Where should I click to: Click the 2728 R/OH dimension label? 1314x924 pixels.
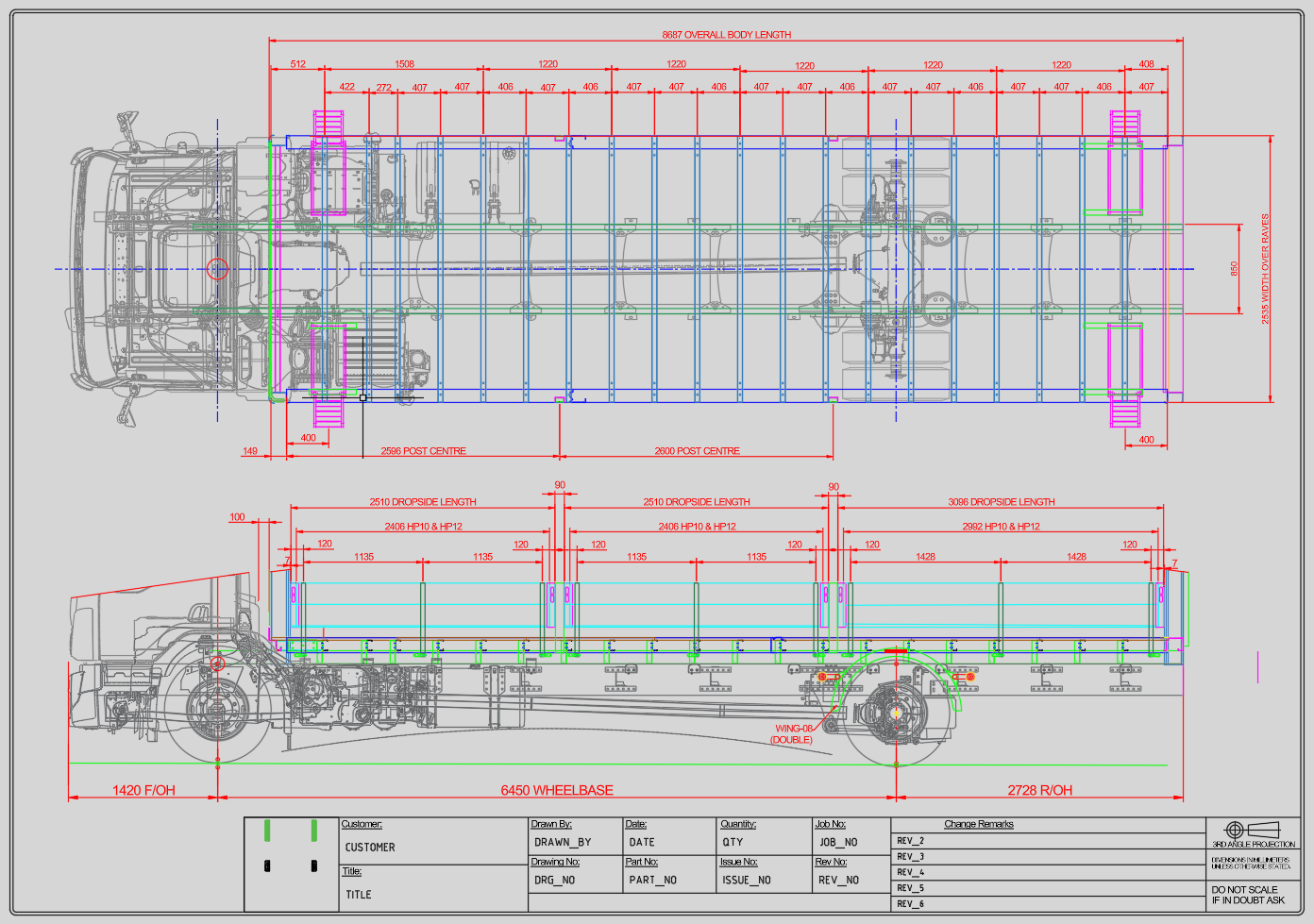1039,791
